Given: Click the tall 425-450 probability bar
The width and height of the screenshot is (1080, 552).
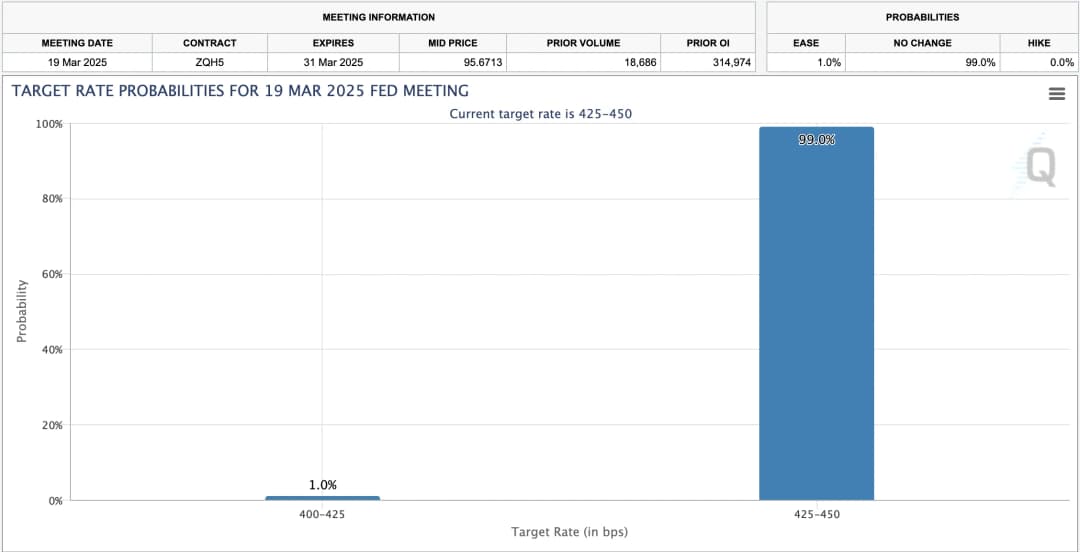Looking at the screenshot, I should [816, 320].
